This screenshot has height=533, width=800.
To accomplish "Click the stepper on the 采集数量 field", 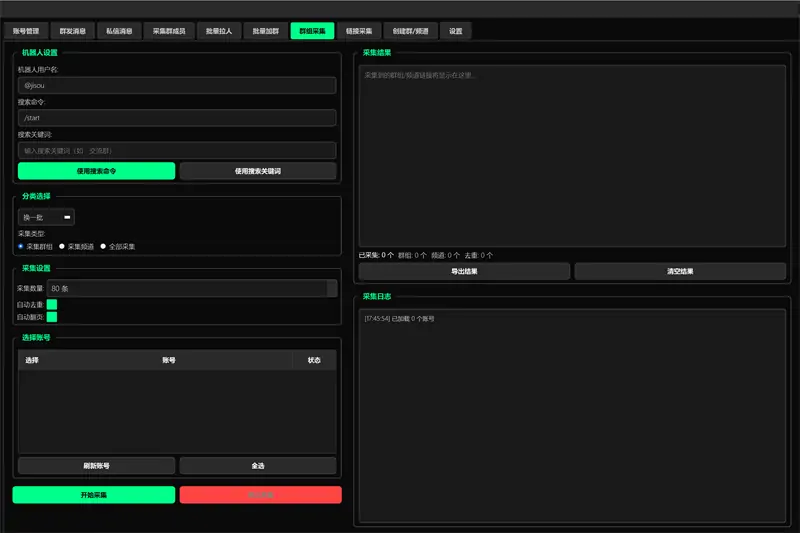I will pos(332,289).
